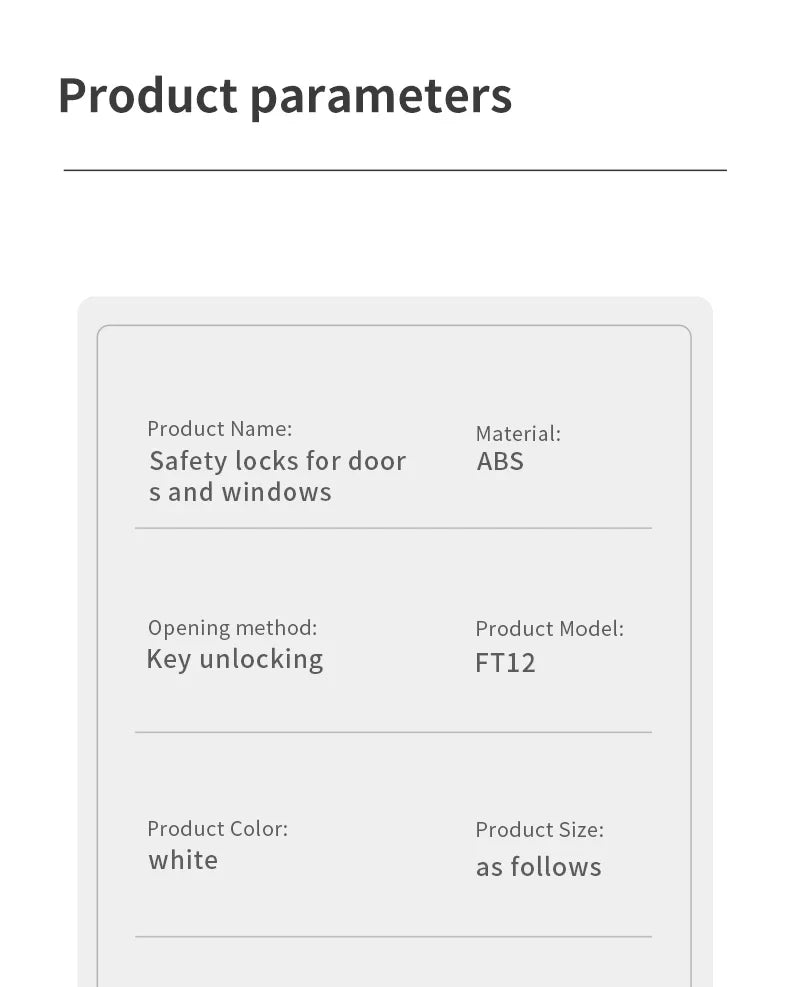The image size is (790, 987).
Task: Click the "as follows" size value
Action: point(538,867)
